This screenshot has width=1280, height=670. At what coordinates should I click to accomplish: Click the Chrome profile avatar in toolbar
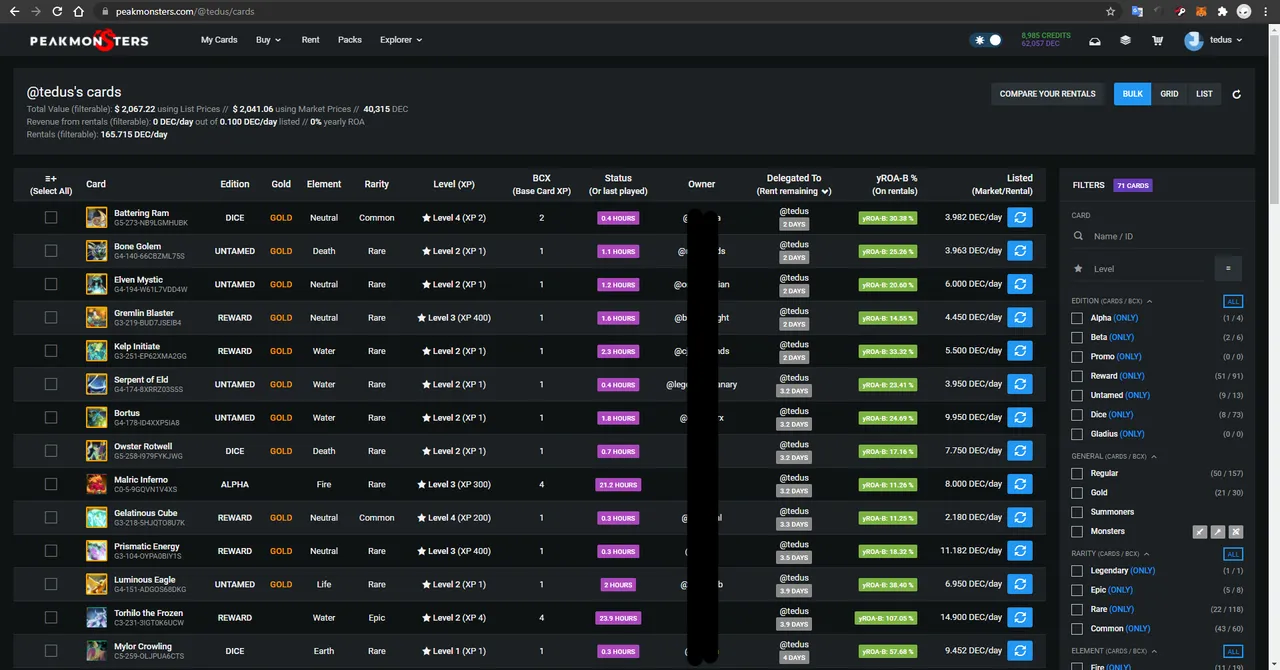point(1244,12)
